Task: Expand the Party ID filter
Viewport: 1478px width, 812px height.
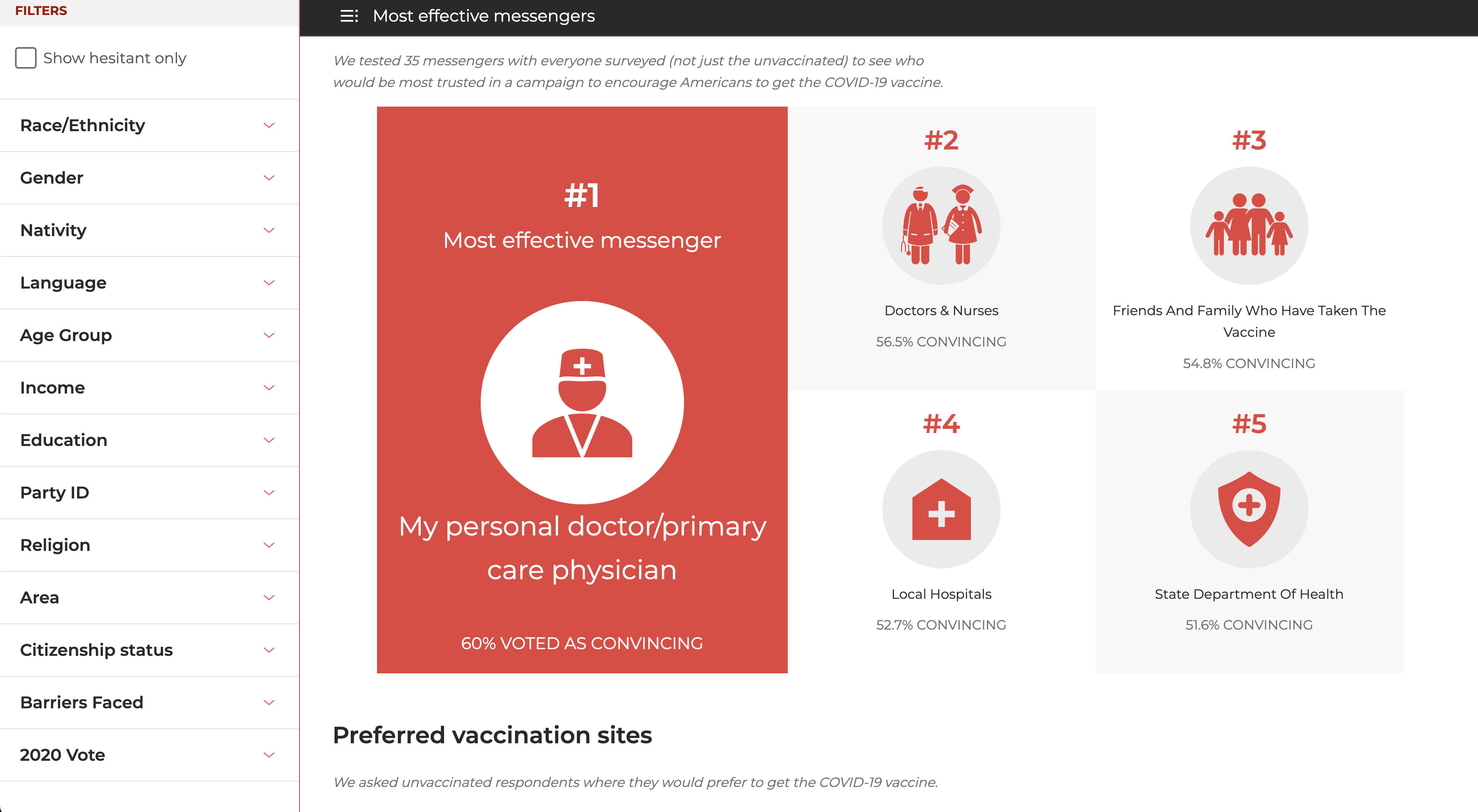Action: 149,493
